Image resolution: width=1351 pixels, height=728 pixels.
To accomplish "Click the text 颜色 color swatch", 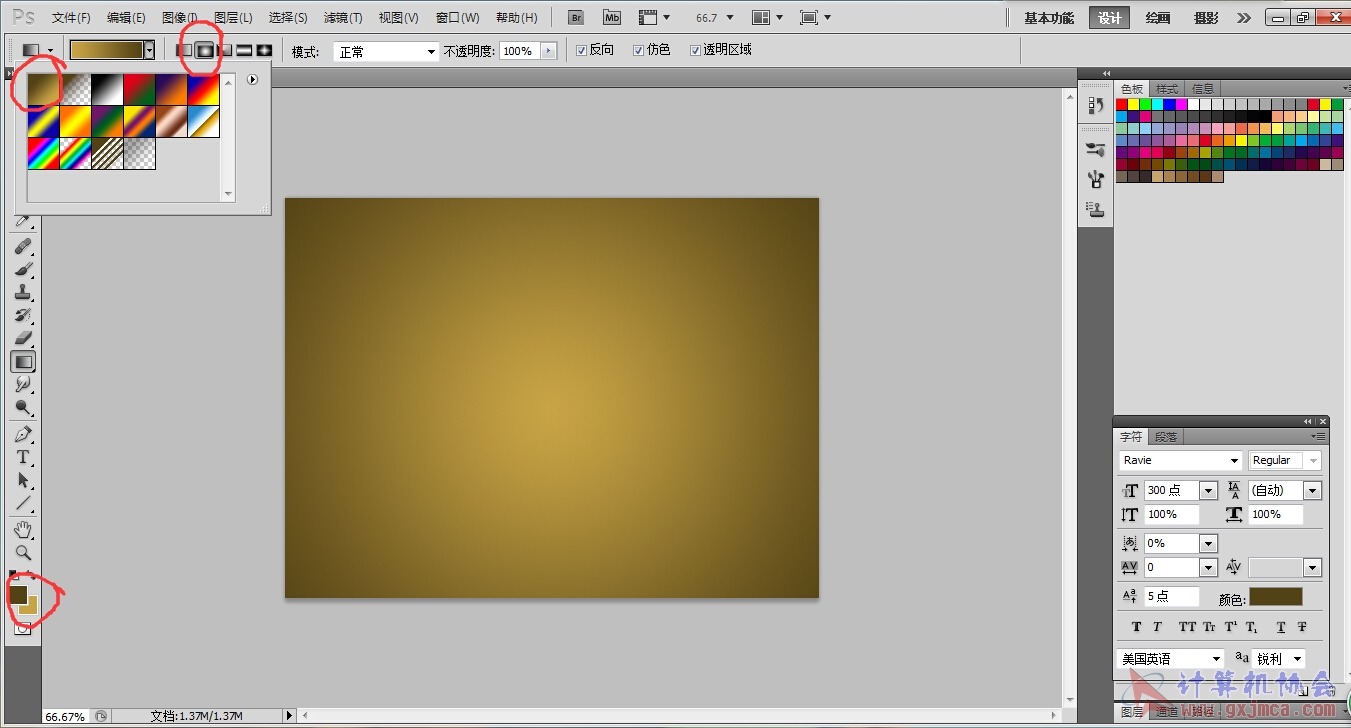I will tap(1275, 597).
